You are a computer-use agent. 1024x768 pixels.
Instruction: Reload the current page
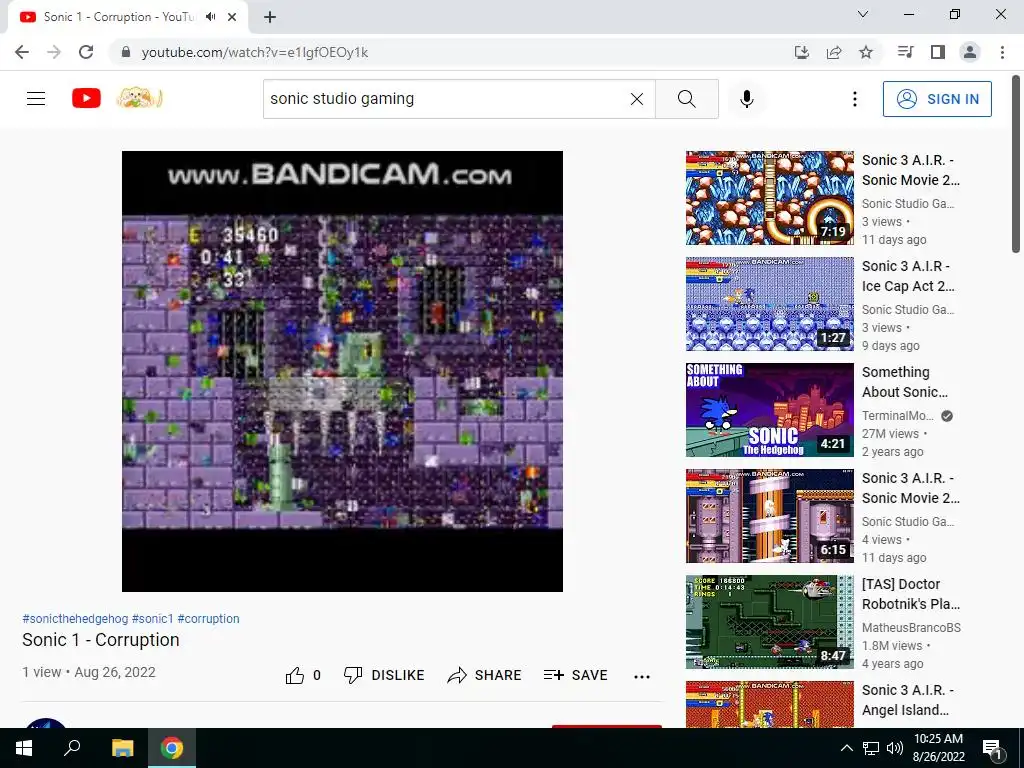click(x=86, y=52)
